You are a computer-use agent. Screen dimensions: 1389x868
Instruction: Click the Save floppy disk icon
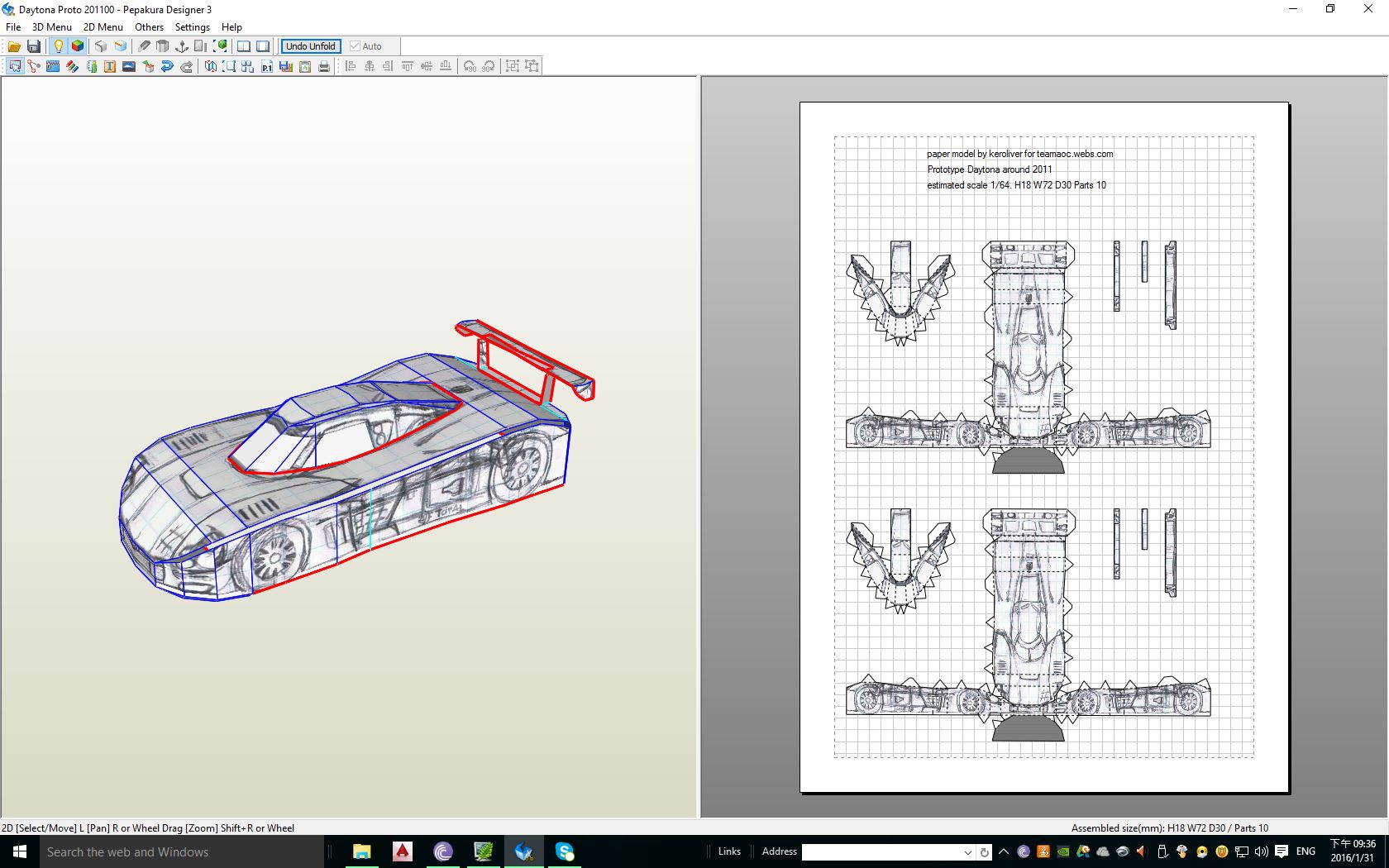[x=34, y=46]
